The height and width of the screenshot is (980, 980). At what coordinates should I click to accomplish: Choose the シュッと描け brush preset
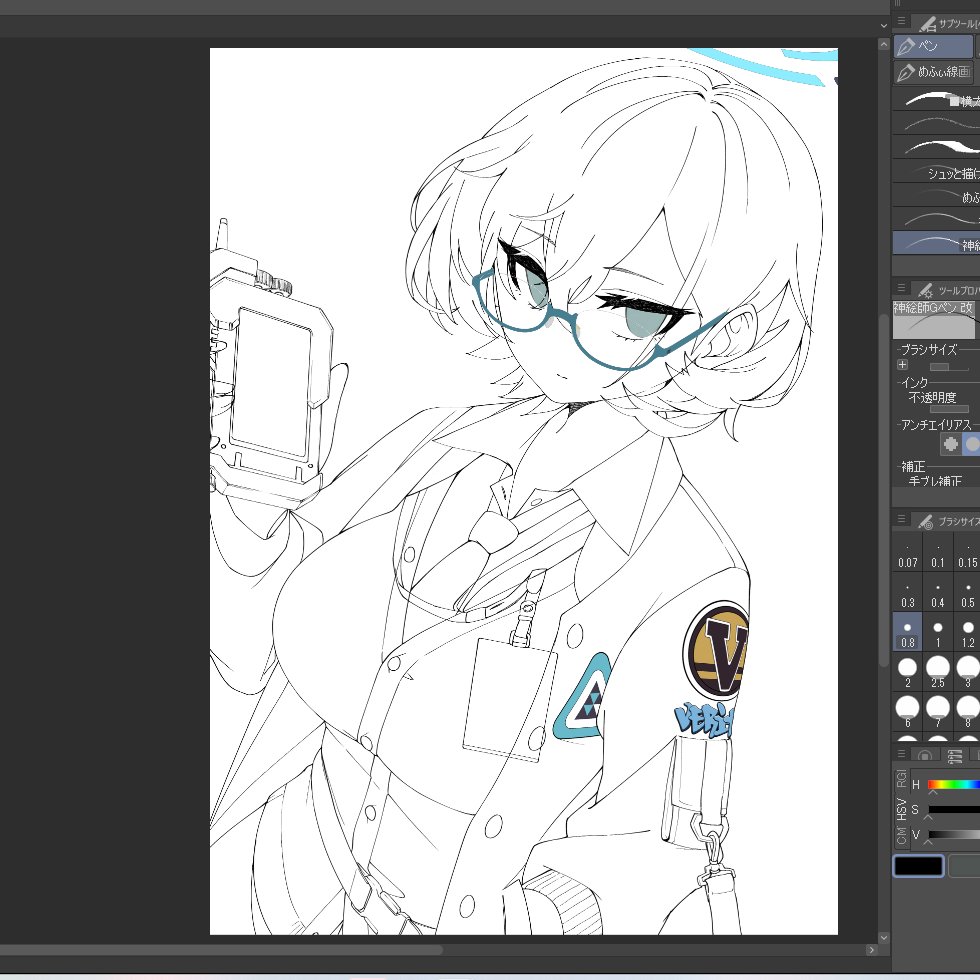[x=936, y=172]
